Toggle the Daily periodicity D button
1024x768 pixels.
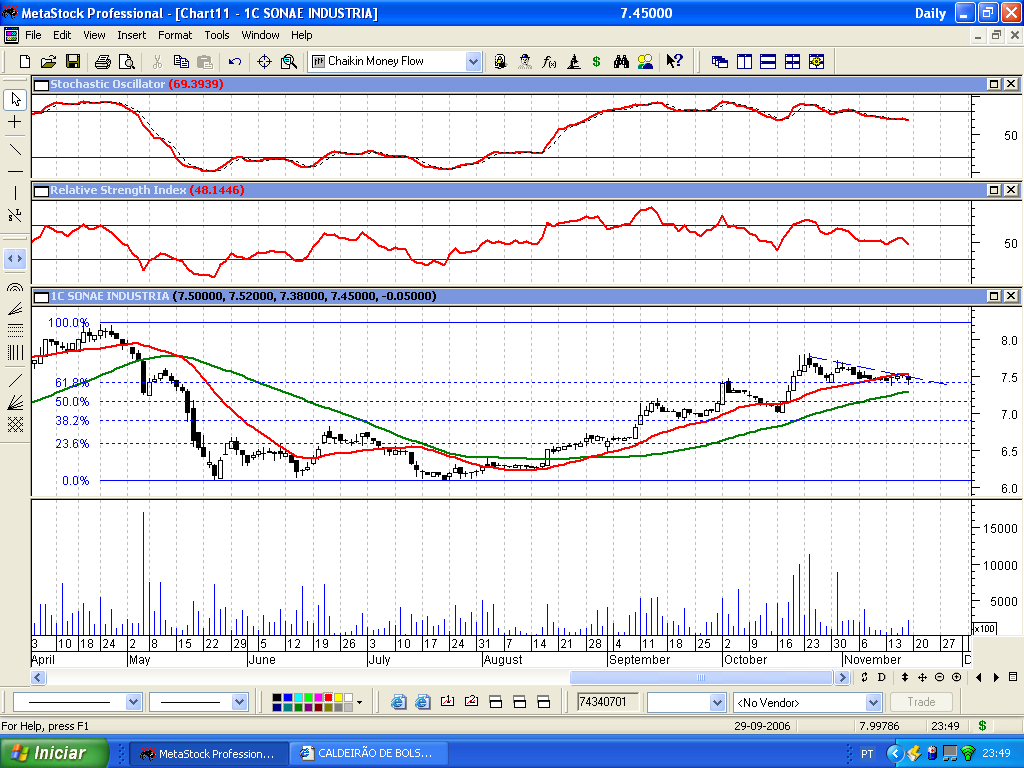tap(881, 677)
